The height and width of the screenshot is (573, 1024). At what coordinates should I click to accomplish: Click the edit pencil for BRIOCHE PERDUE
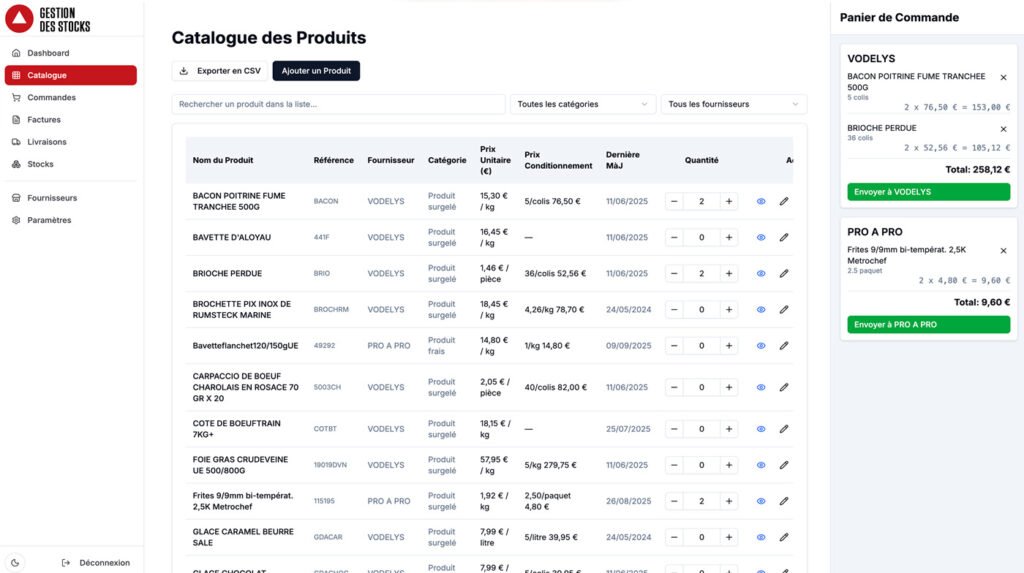tap(784, 274)
